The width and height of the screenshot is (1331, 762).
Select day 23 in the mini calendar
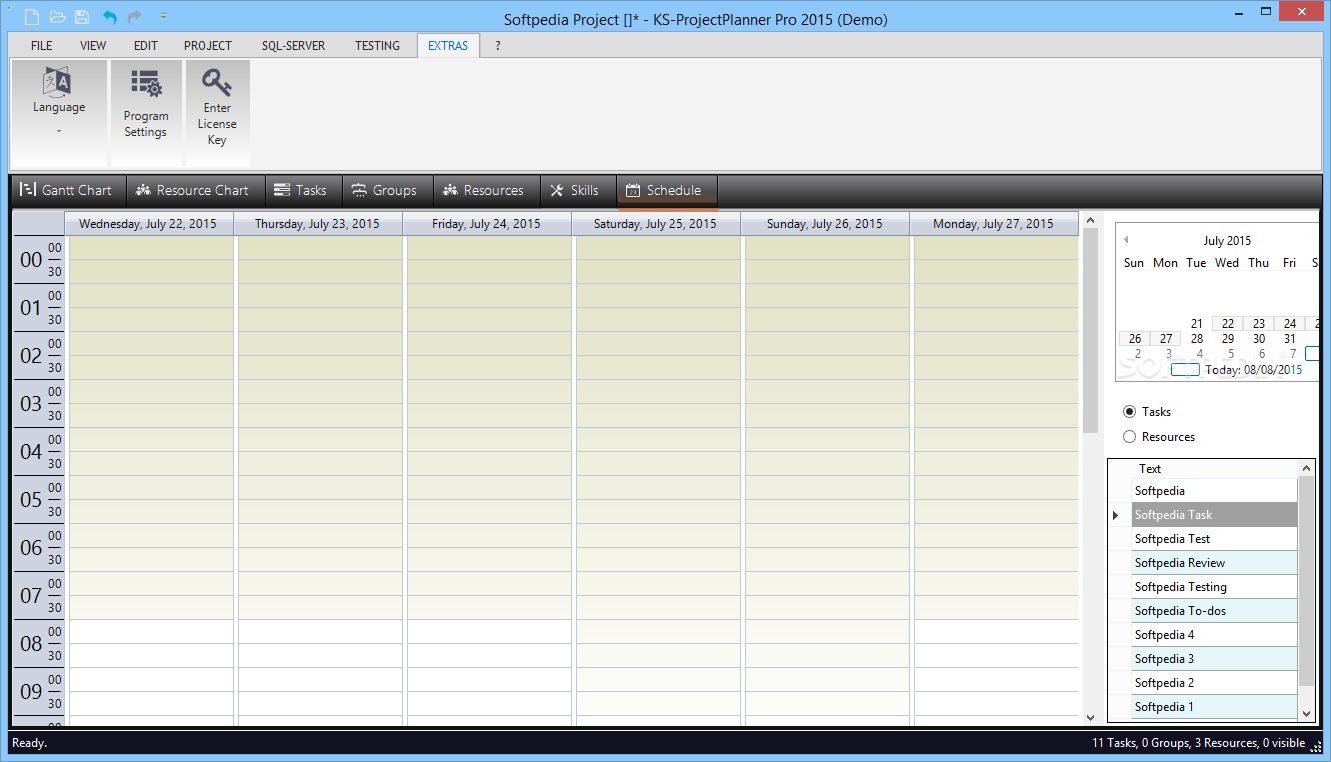(1259, 324)
